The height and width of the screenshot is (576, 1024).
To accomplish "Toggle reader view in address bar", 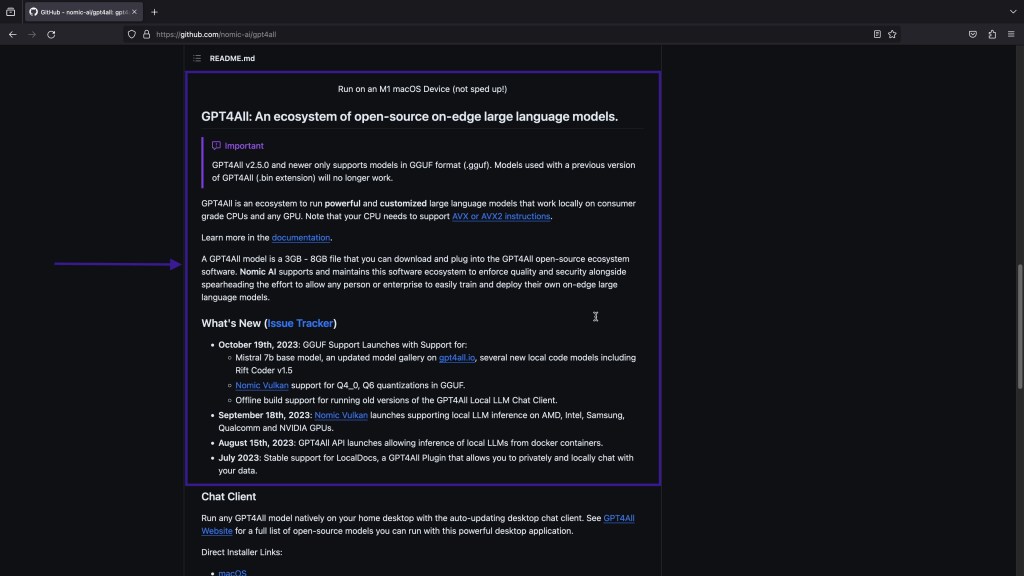I will 877,34.
